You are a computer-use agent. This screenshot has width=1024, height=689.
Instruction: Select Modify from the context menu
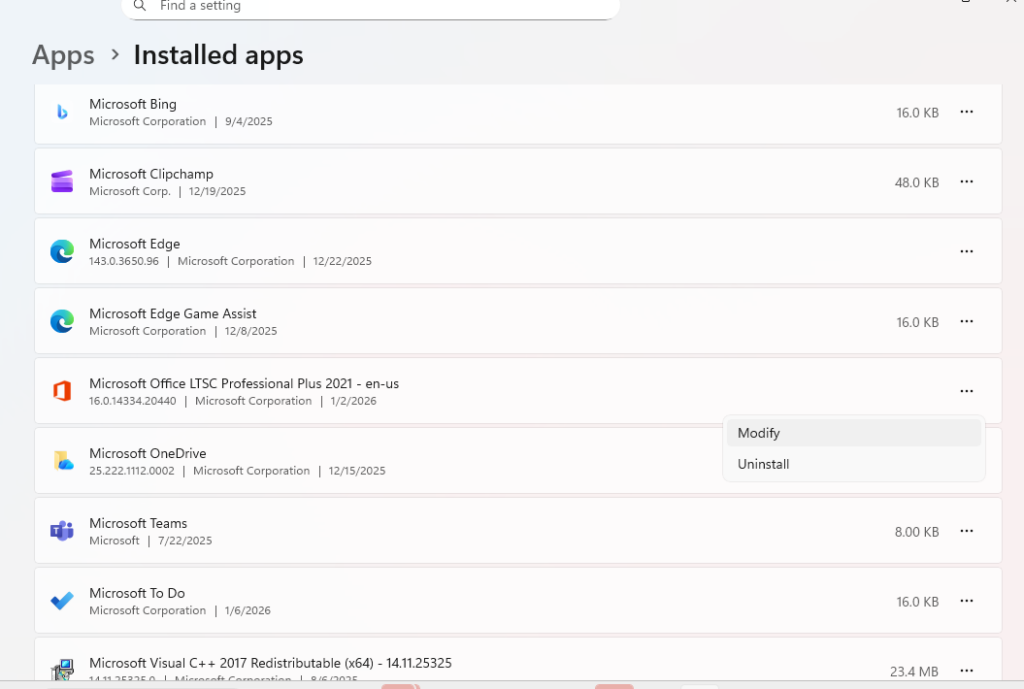(758, 432)
